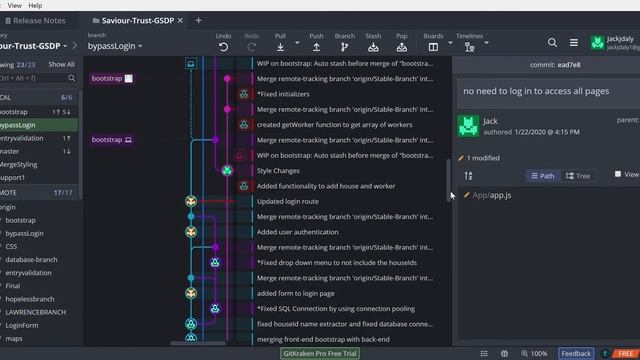
Task: Click the search icon in branch filter
Action: [x=71, y=78]
